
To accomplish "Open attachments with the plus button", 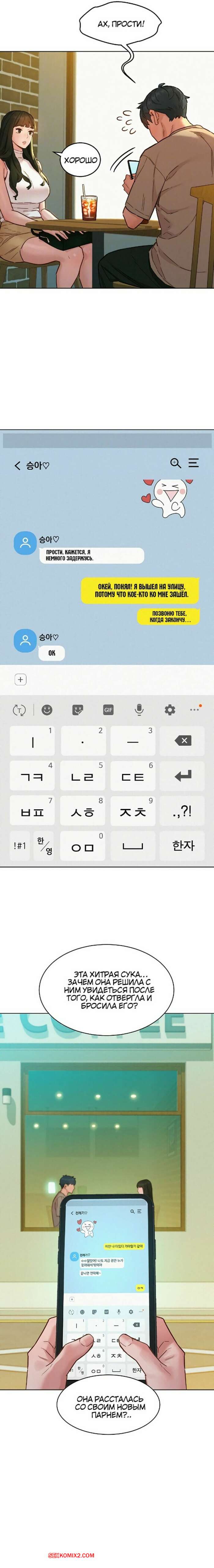I will point(20,679).
